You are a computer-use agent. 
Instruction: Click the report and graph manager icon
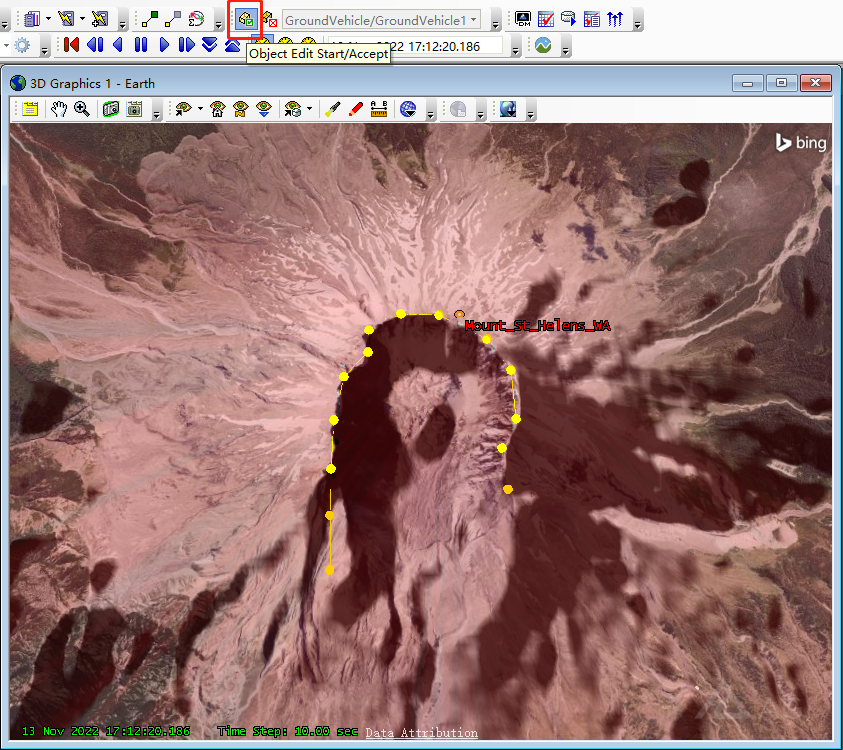(546, 19)
